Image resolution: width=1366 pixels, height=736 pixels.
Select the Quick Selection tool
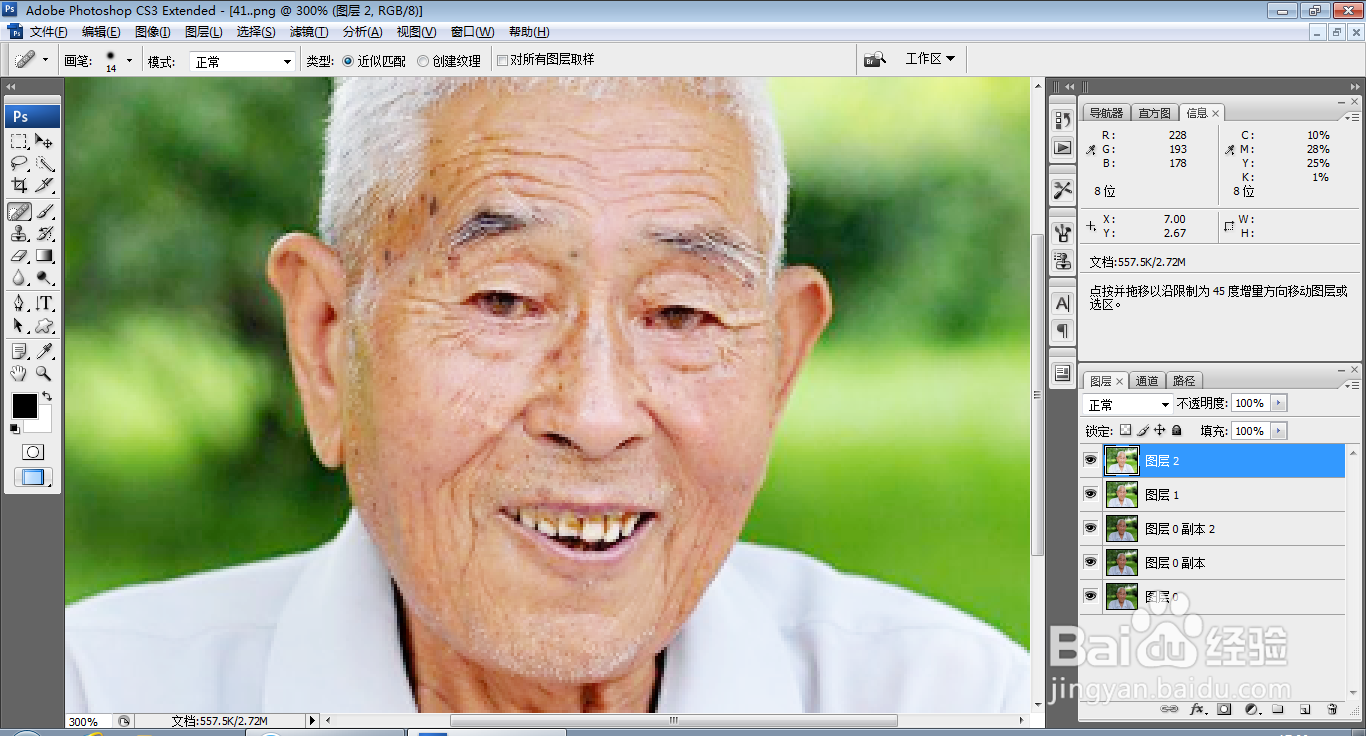pyautogui.click(x=45, y=163)
